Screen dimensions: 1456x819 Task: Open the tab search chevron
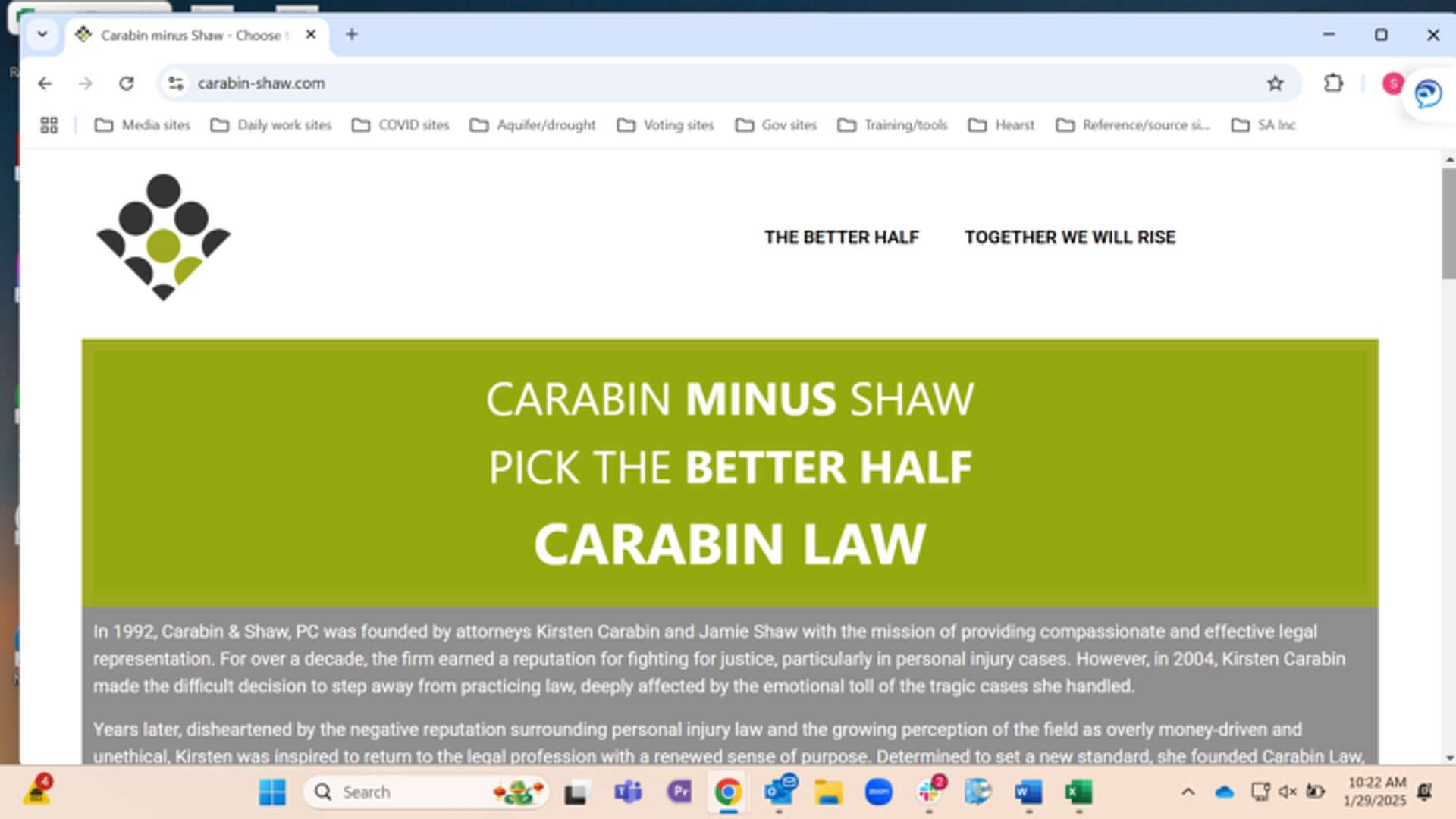pyautogui.click(x=42, y=35)
